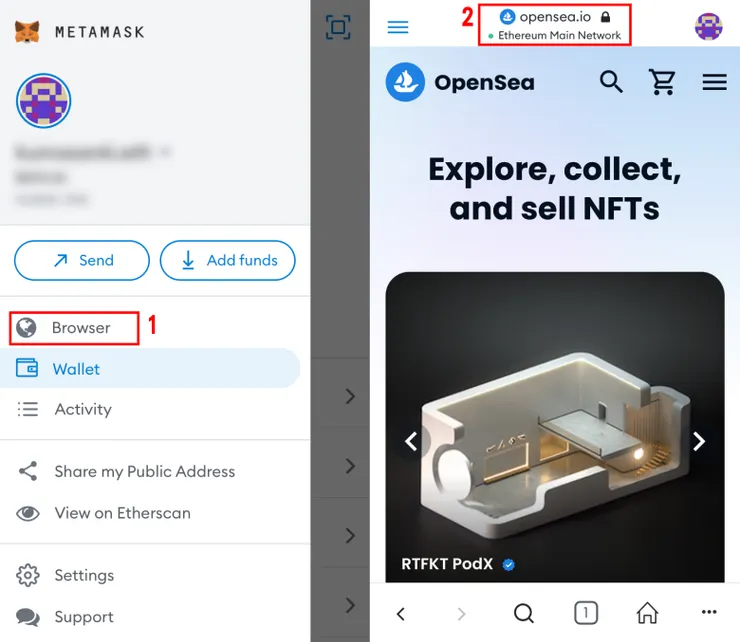Open View on Etherscan link
Image resolution: width=740 pixels, height=642 pixels.
coord(121,513)
